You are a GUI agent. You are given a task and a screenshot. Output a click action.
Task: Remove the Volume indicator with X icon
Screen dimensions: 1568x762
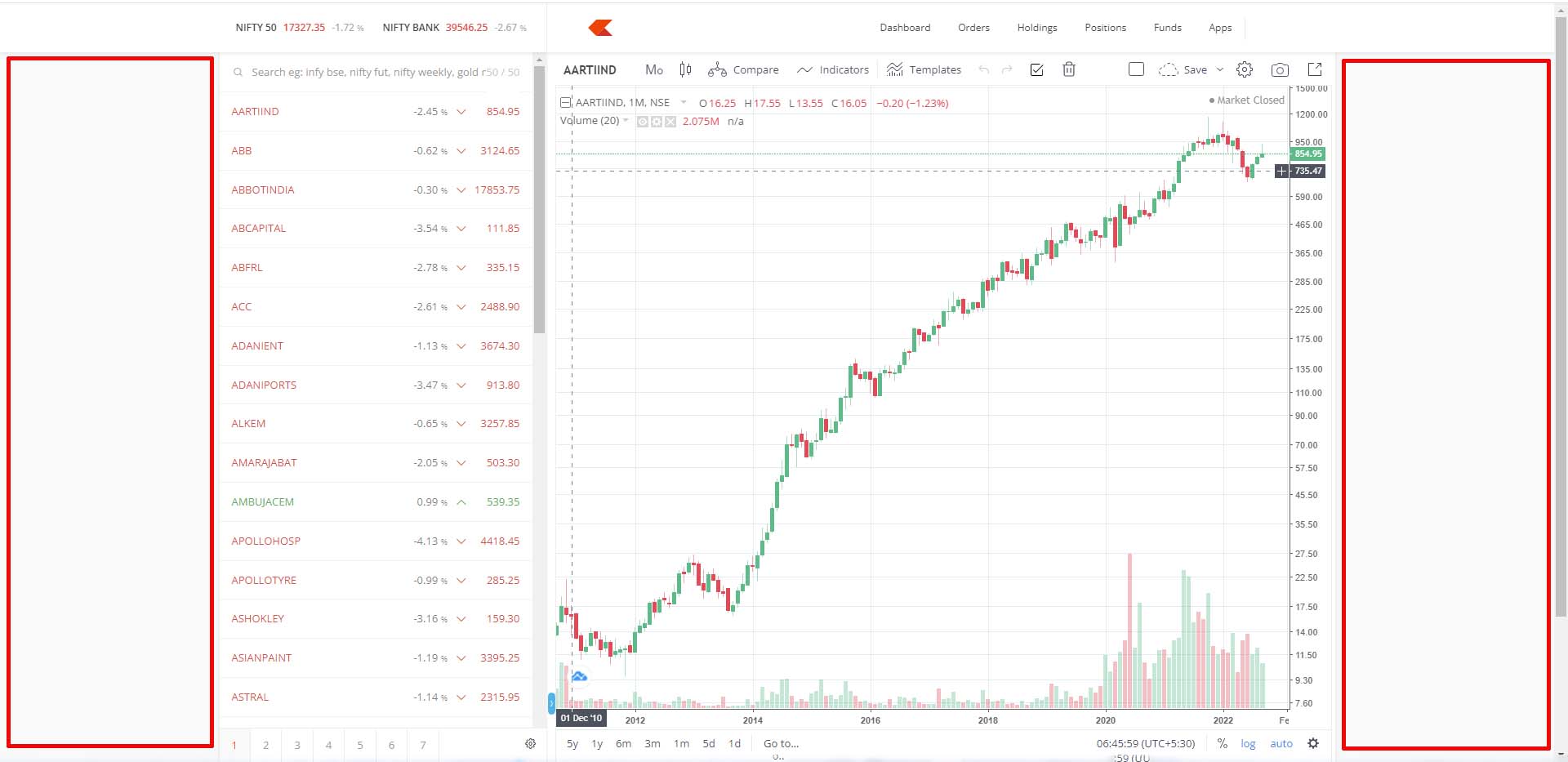click(670, 122)
